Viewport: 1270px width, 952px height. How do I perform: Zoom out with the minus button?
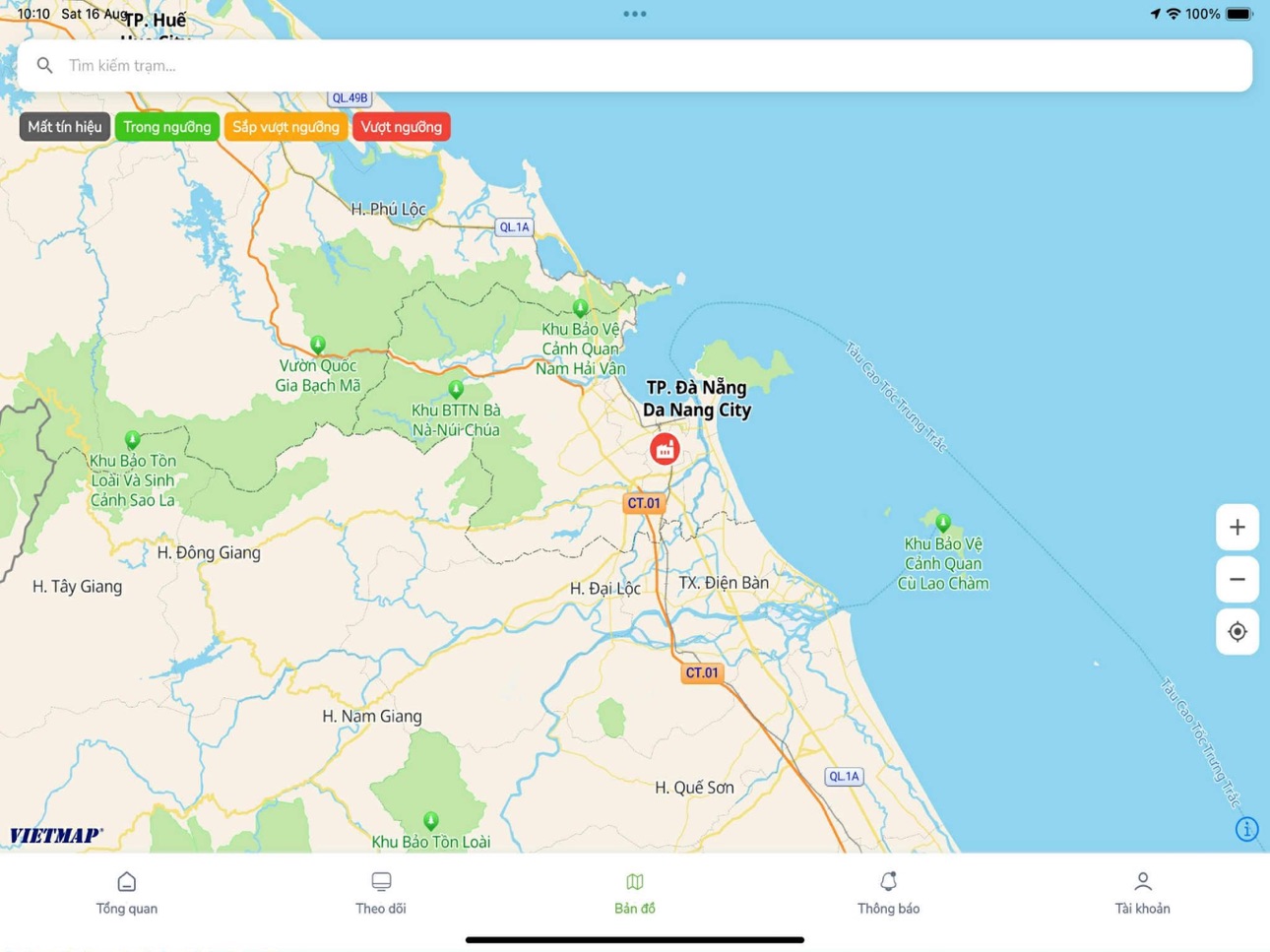tap(1238, 580)
